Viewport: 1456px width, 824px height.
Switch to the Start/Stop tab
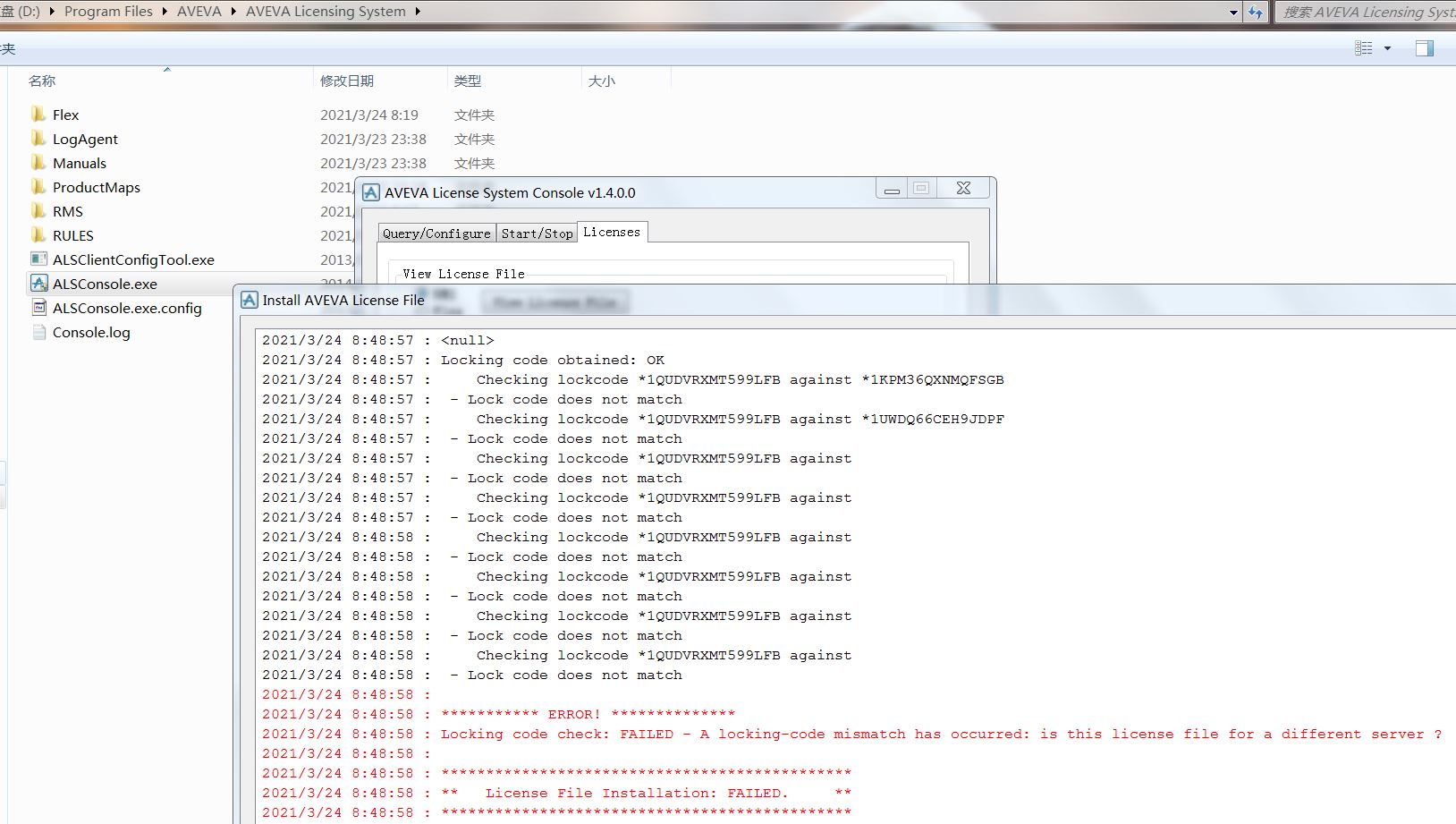coord(537,234)
